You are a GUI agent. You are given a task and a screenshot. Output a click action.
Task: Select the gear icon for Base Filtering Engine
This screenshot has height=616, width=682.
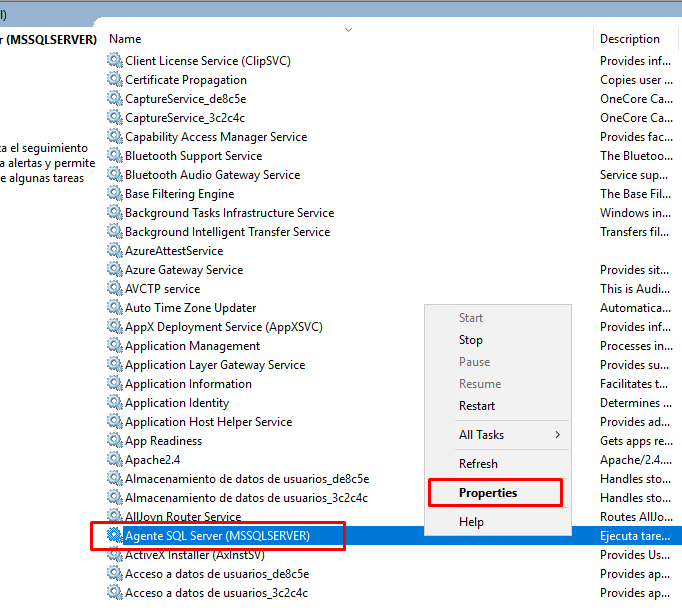pos(115,194)
